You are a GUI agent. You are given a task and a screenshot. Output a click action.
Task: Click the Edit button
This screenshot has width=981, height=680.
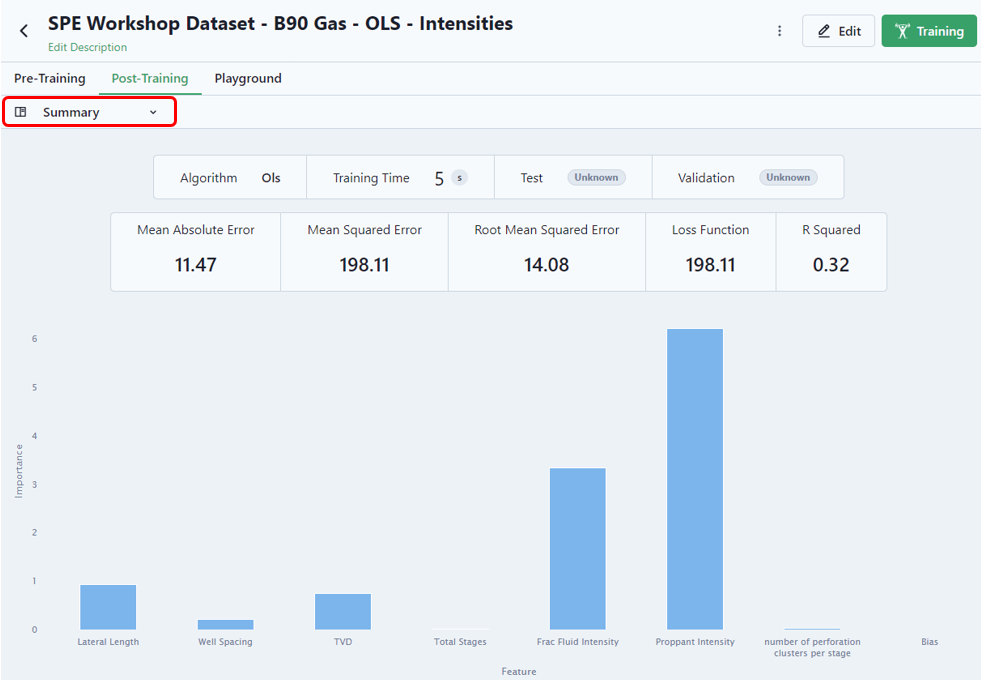838,31
